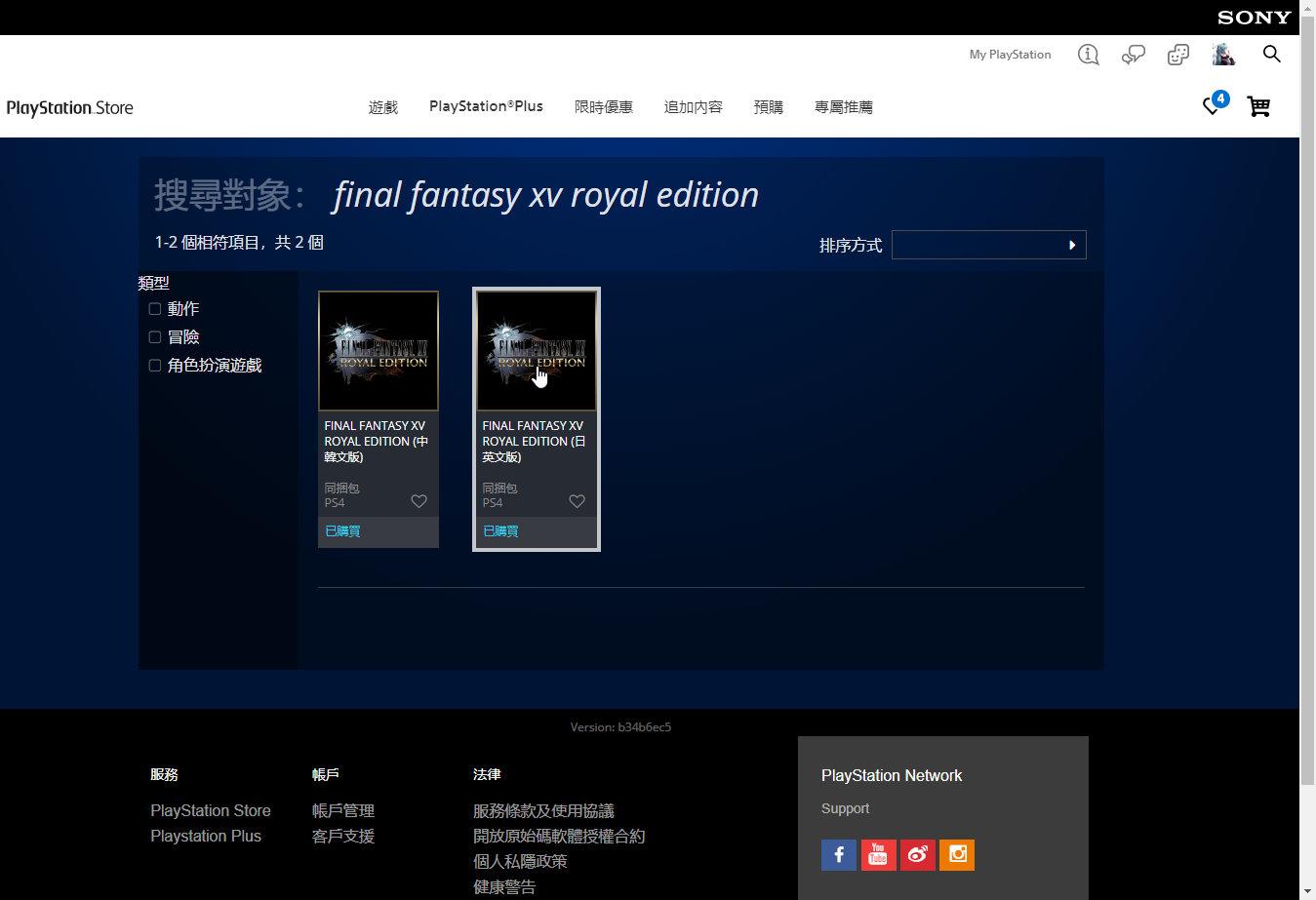
Task: Open the user profile avatar
Action: coord(1223,55)
